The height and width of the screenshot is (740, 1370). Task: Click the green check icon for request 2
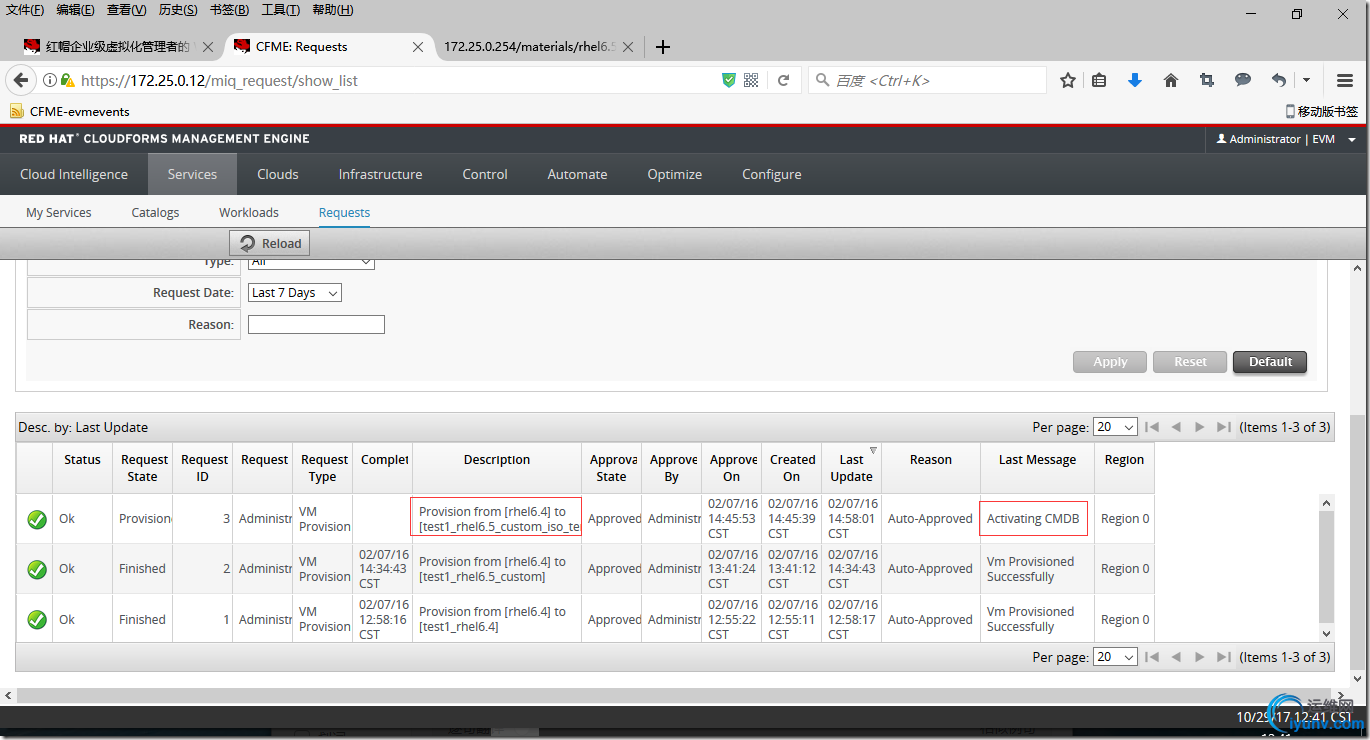point(37,569)
